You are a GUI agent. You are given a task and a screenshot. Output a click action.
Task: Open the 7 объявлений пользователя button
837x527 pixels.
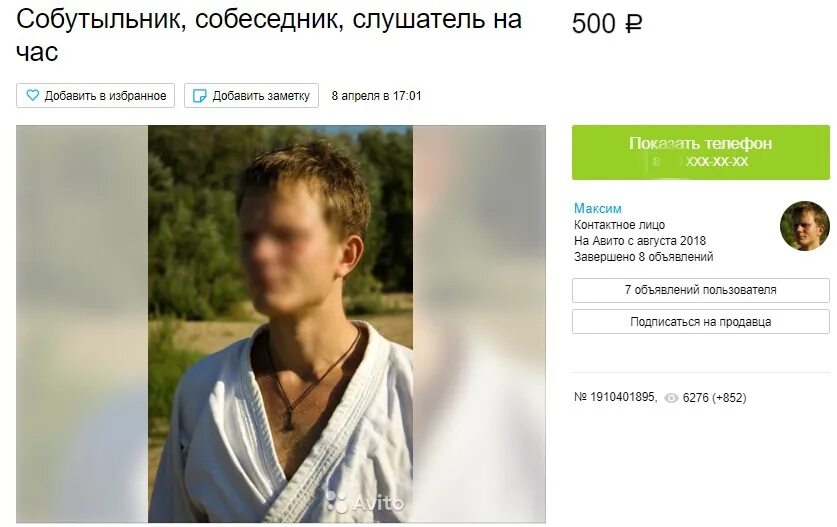(701, 290)
